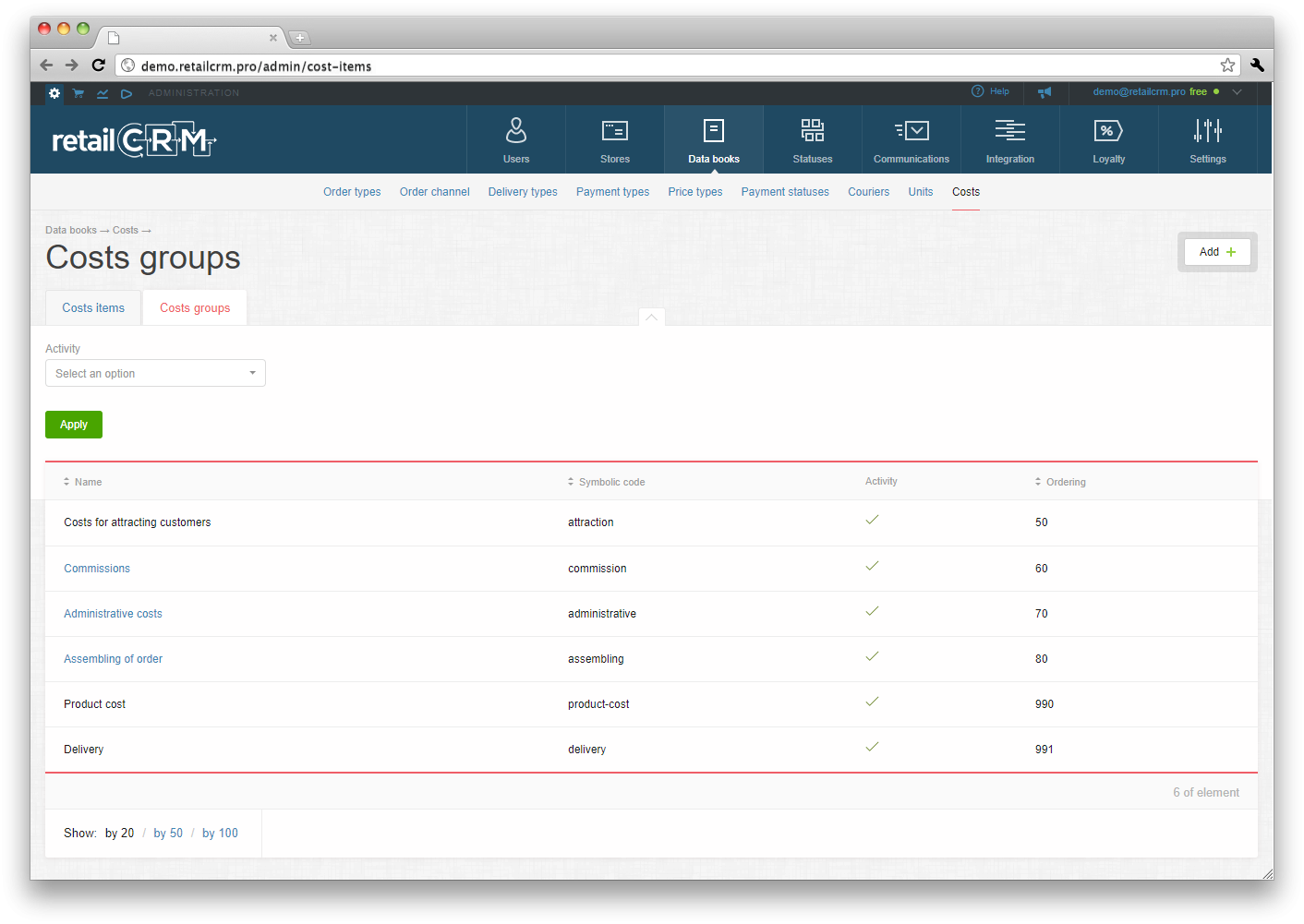Click Help link in top bar

[x=999, y=91]
